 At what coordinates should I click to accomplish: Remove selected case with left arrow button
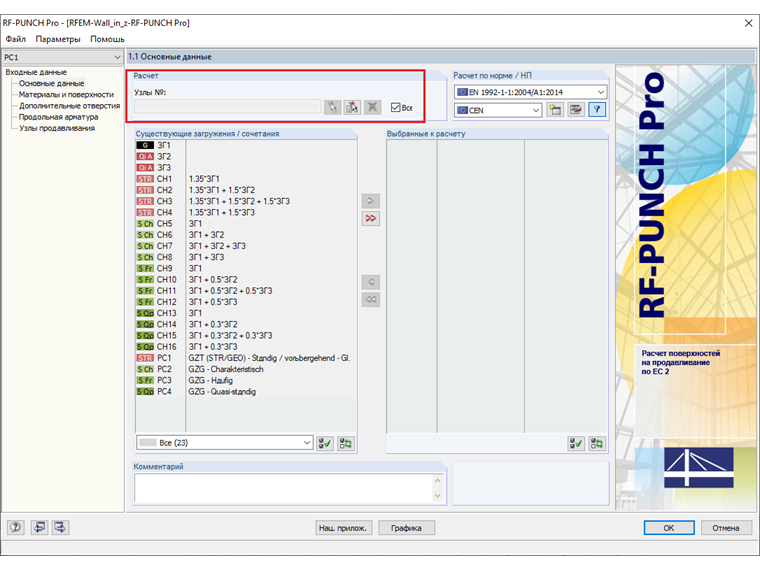371,282
